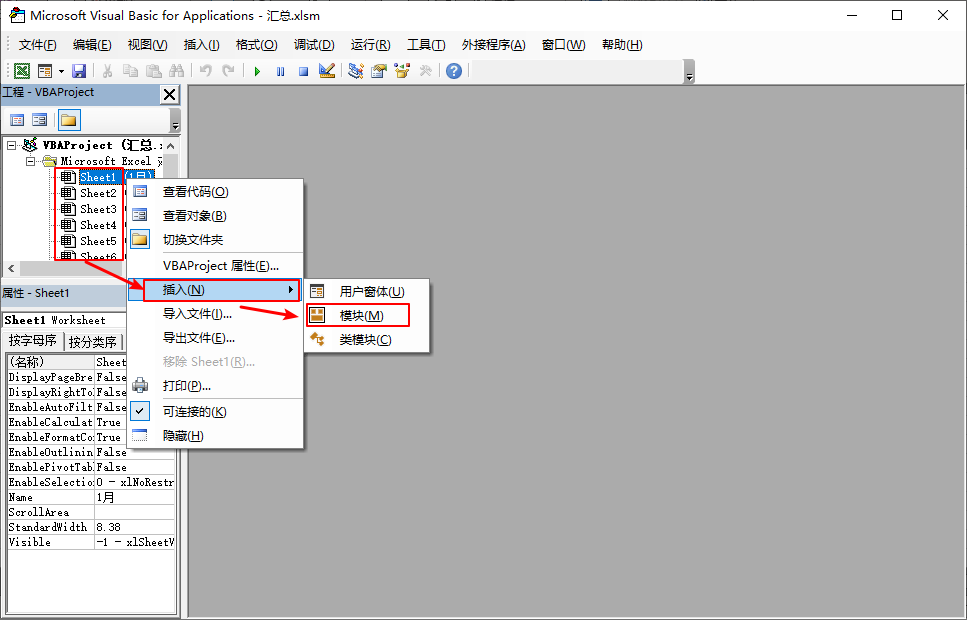Open the 运行(R) menu
The height and width of the screenshot is (620, 967).
click(371, 45)
